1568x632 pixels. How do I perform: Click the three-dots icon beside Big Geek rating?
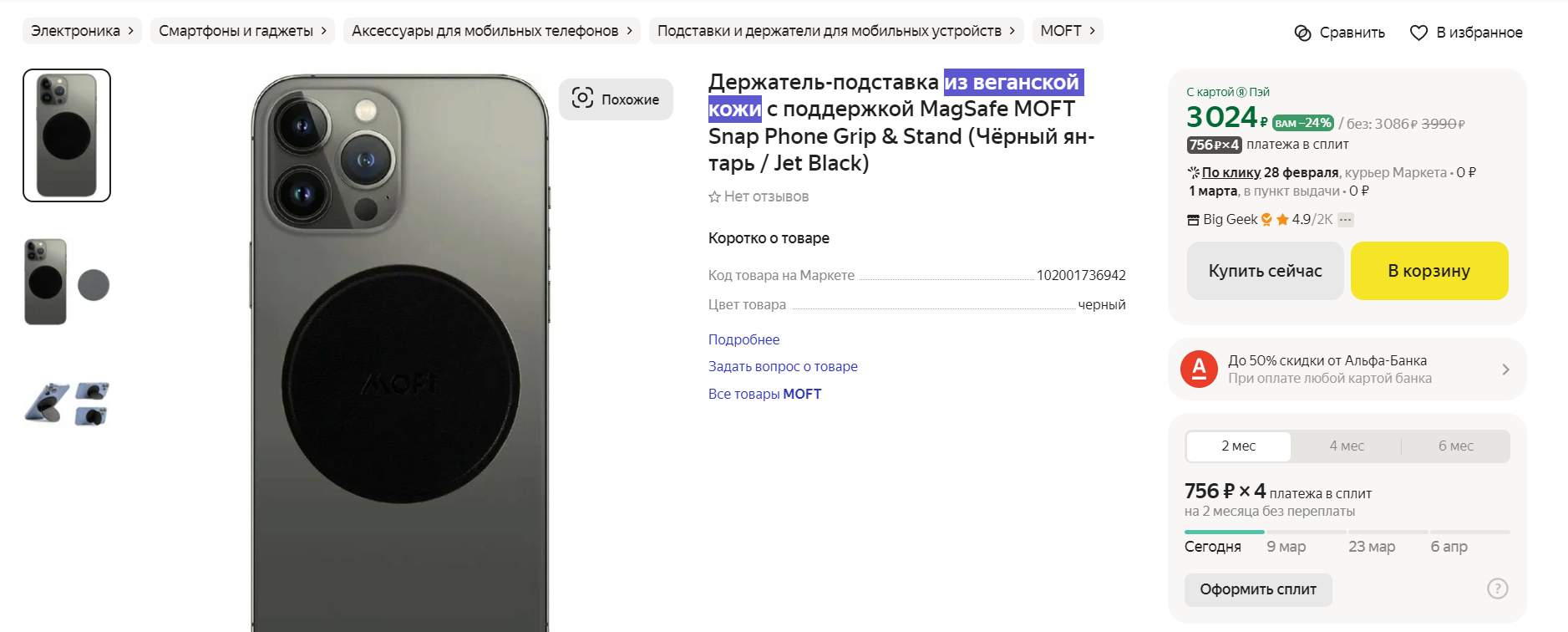[1345, 220]
